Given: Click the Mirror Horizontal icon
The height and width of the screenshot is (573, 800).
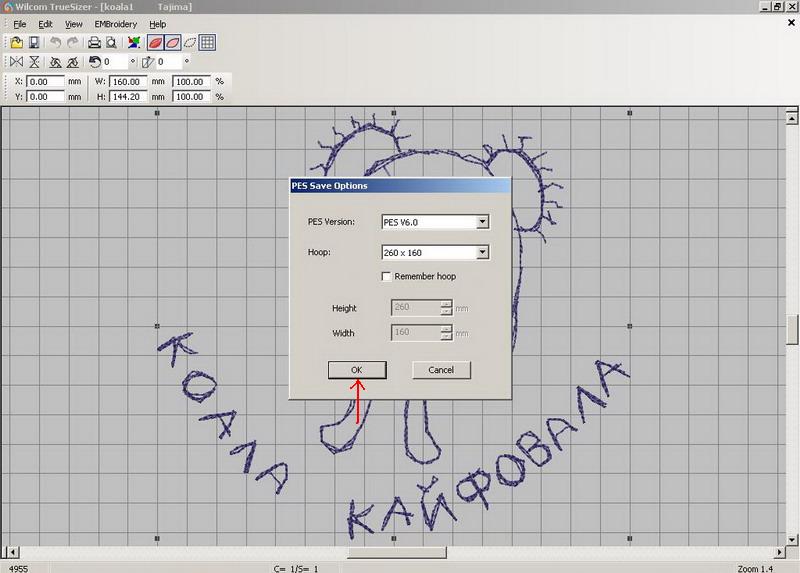Looking at the screenshot, I should pos(16,63).
